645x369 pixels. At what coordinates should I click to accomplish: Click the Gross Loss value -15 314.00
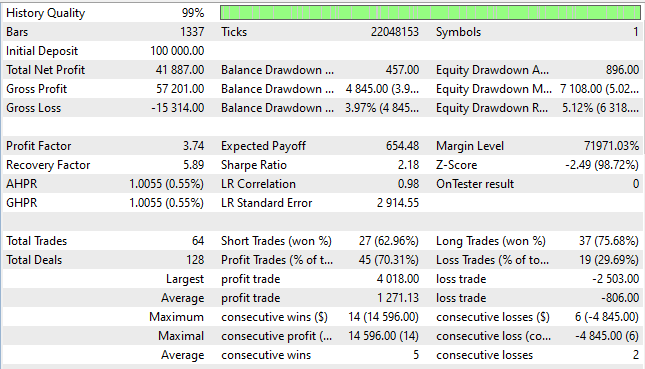177,108
